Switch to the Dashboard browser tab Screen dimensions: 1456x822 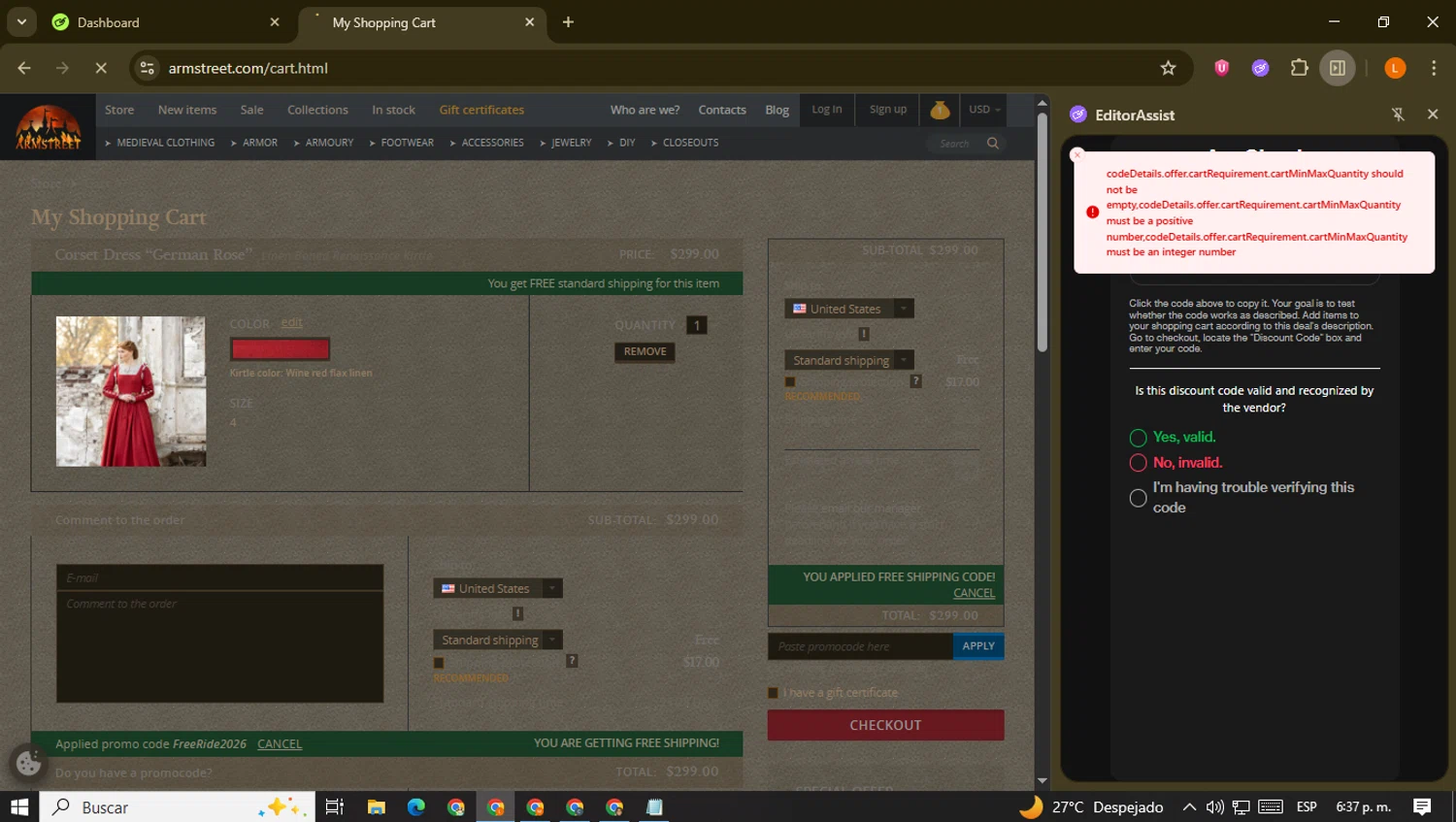165,22
